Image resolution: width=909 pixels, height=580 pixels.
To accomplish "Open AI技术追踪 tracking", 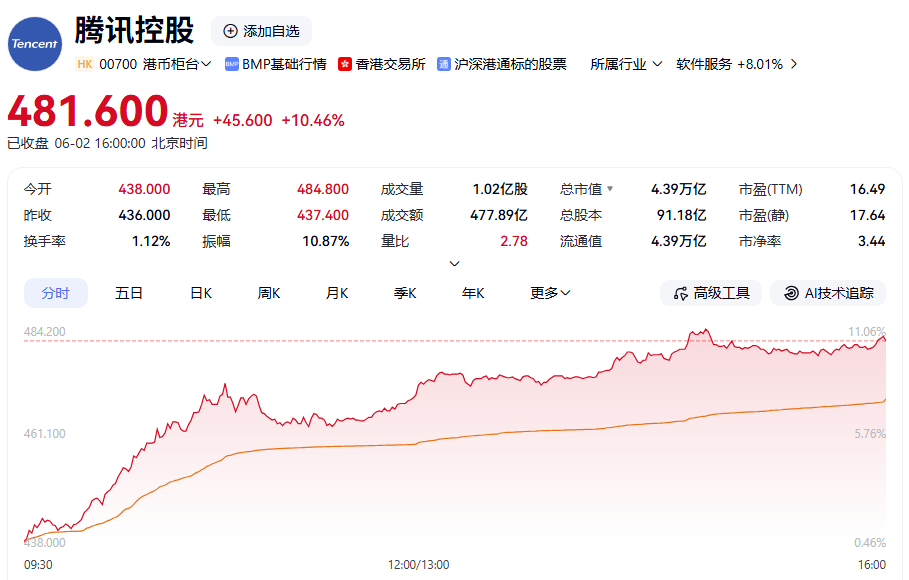I will point(828,293).
